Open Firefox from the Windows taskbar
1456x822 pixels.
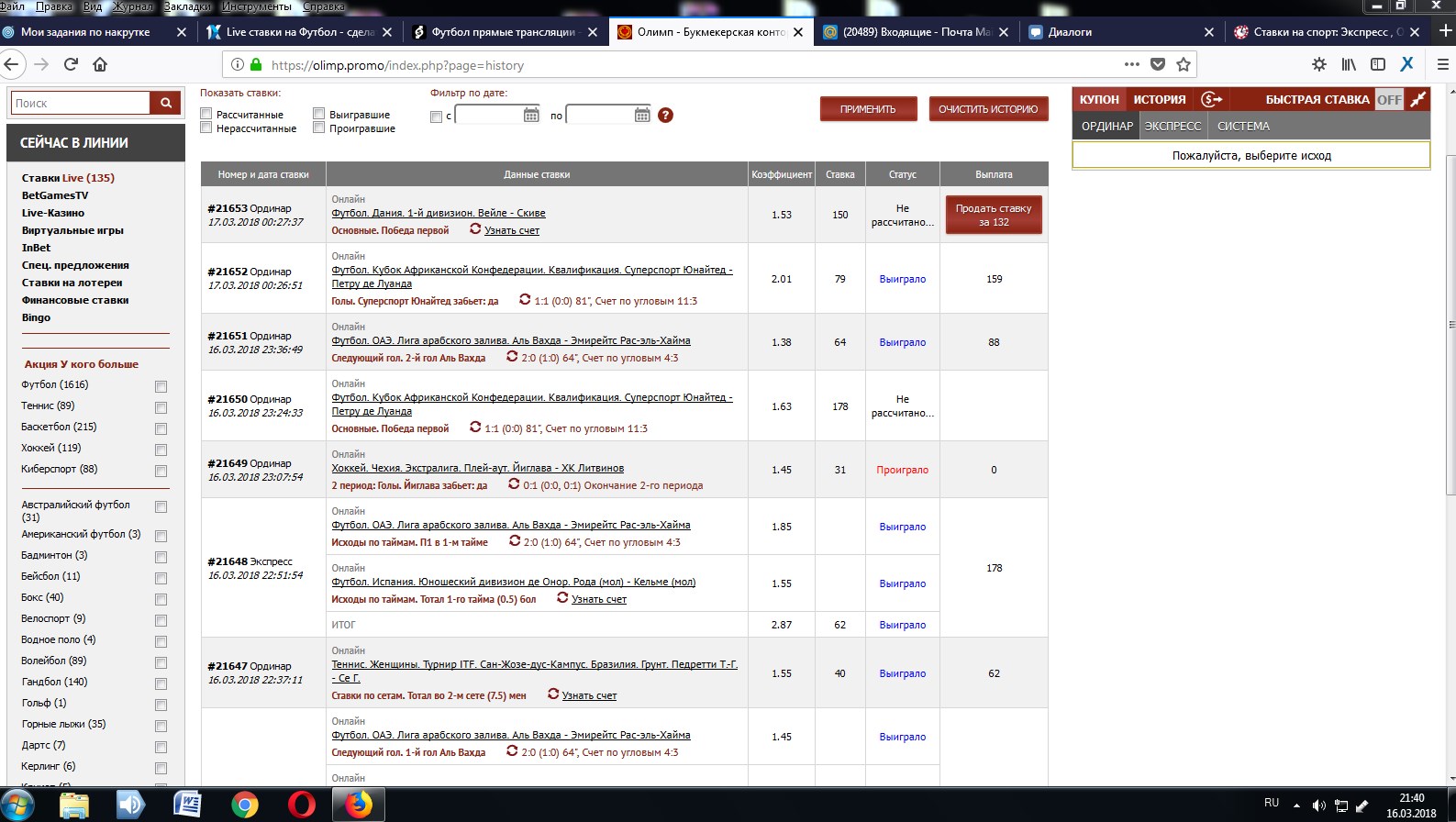tap(358, 805)
